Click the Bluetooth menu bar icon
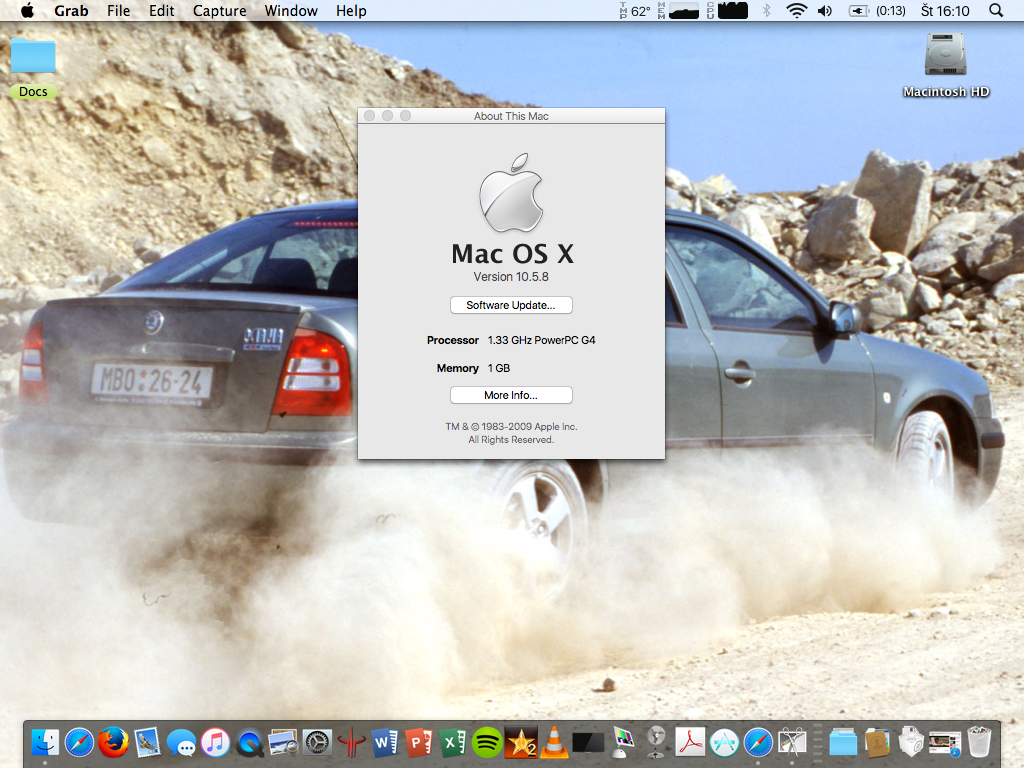 pyautogui.click(x=767, y=10)
